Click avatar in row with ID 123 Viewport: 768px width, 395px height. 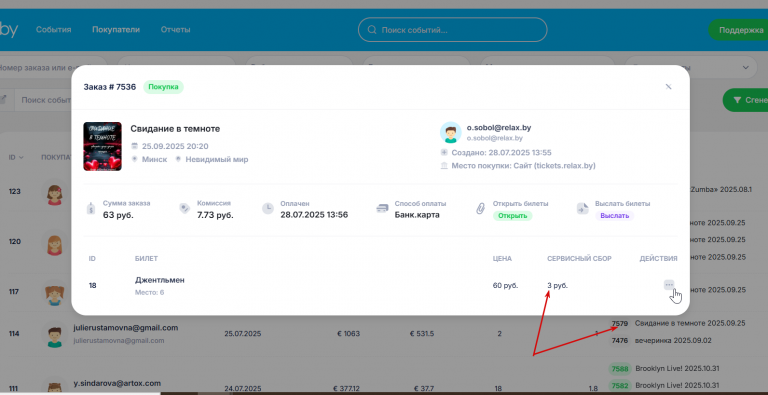pyautogui.click(x=55, y=193)
